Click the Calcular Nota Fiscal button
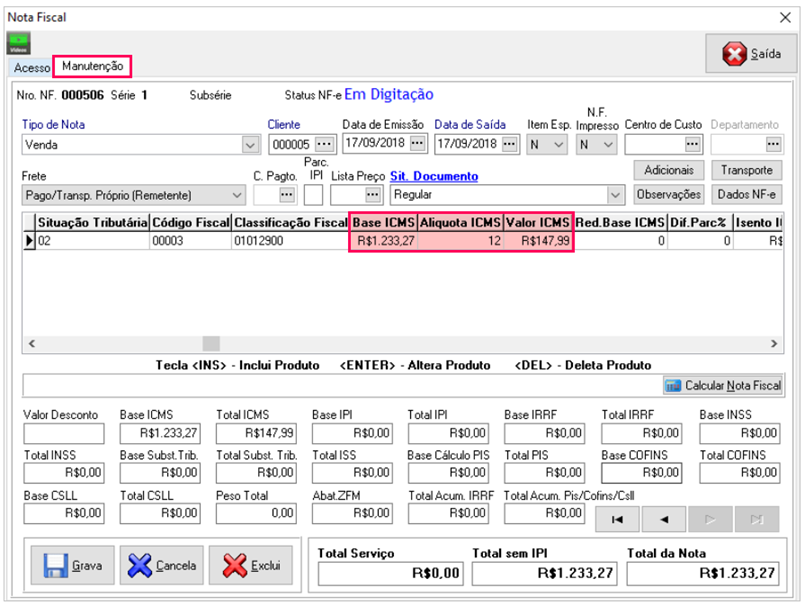The height and width of the screenshot is (605, 805). 723,385
